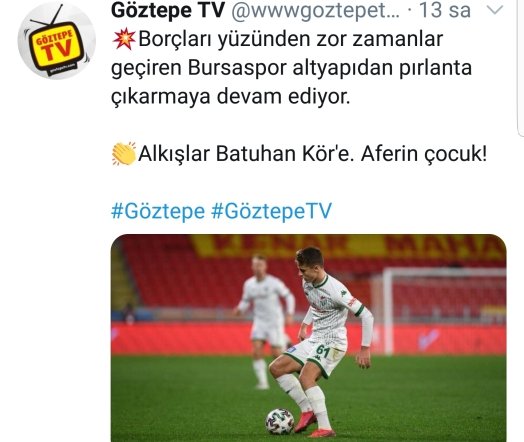Click player number 61 in the photo

(x=323, y=351)
